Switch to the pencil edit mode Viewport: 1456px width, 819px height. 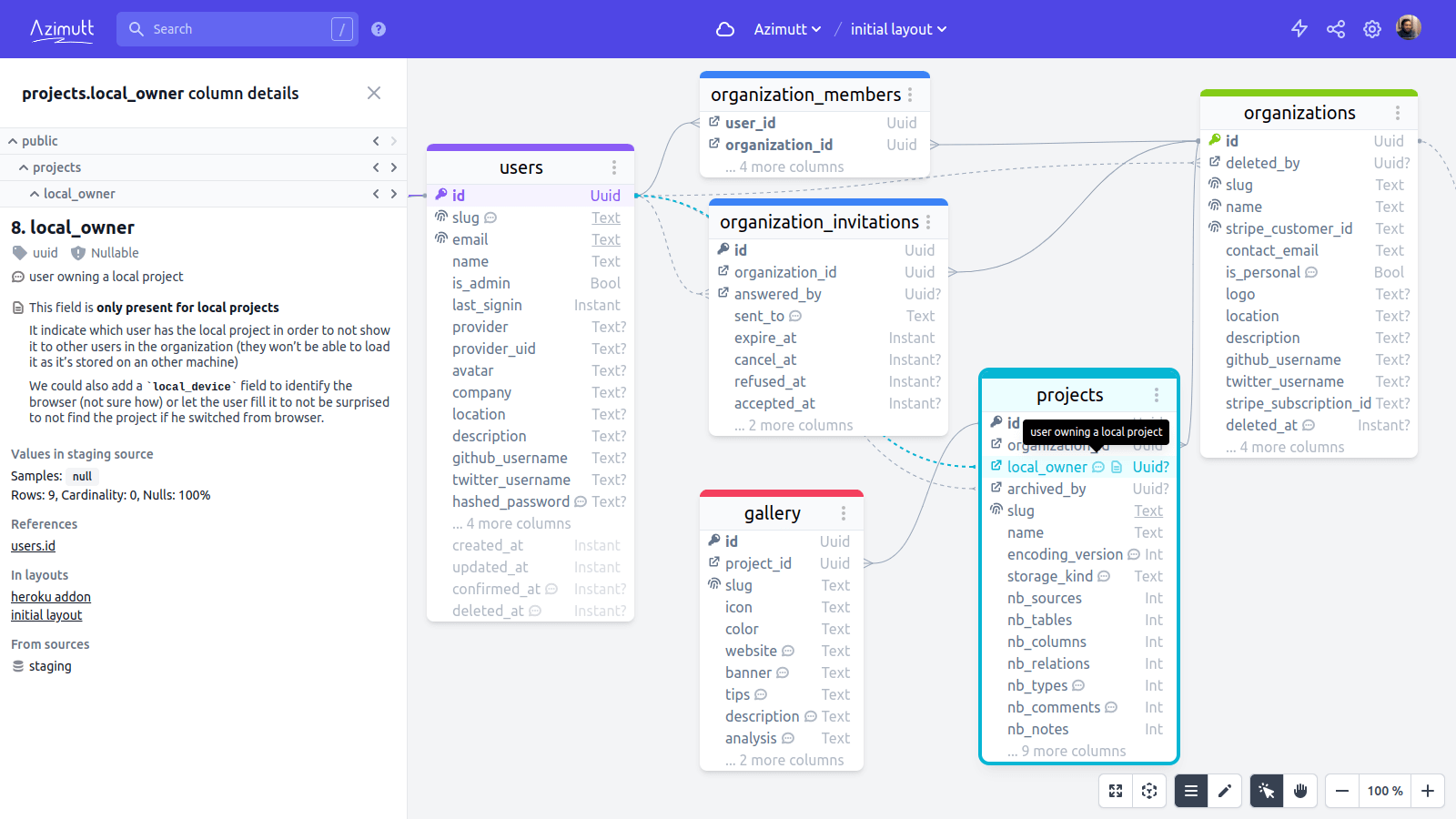(x=1225, y=791)
